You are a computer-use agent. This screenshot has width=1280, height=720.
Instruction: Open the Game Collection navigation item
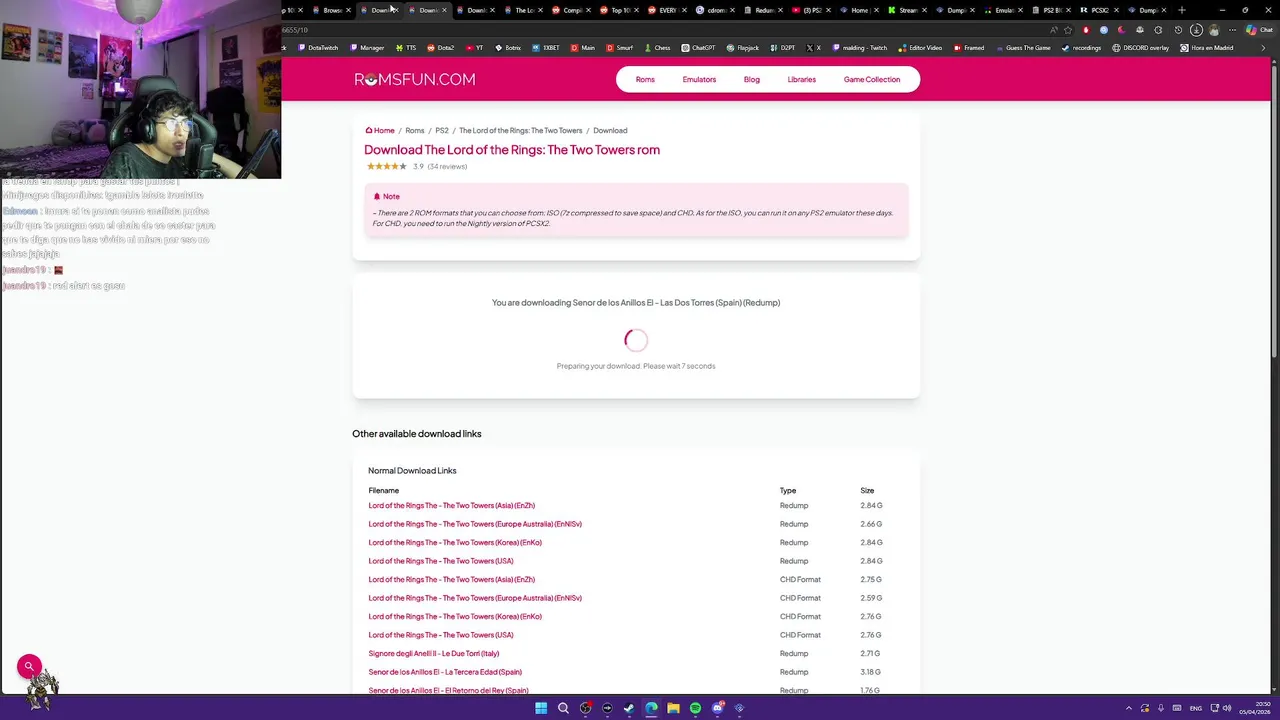(x=872, y=79)
